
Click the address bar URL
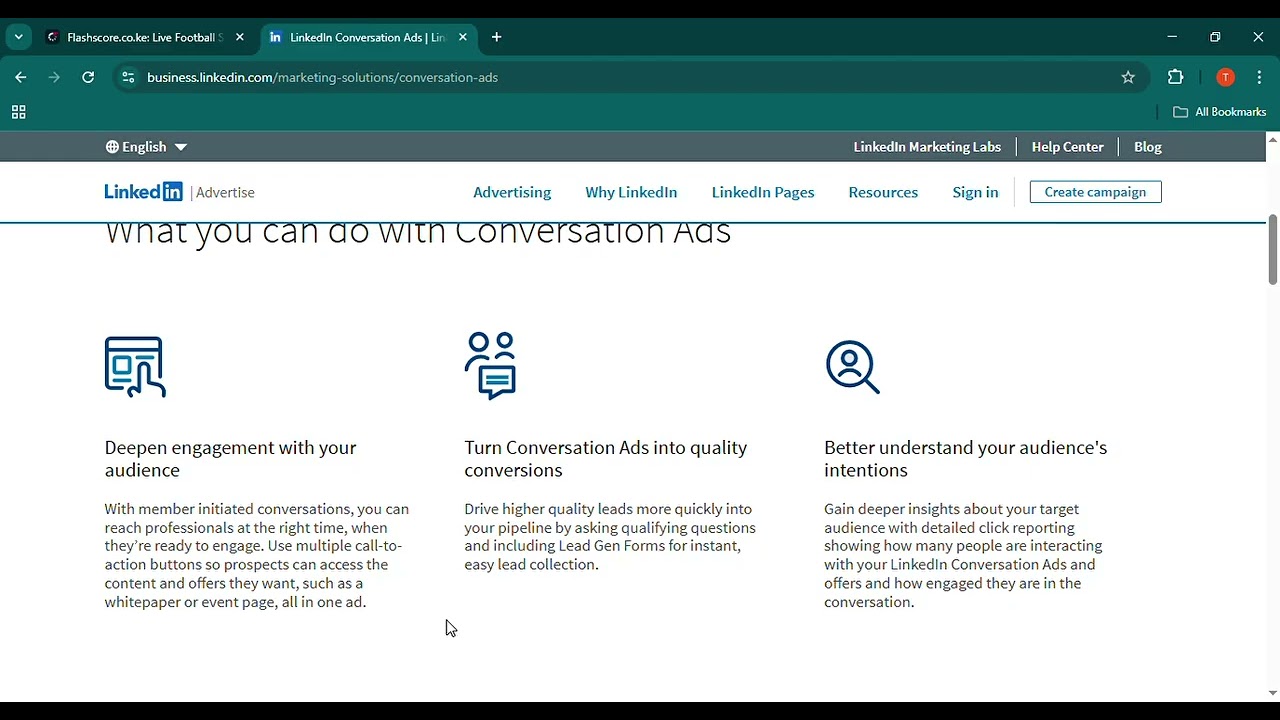pos(322,77)
